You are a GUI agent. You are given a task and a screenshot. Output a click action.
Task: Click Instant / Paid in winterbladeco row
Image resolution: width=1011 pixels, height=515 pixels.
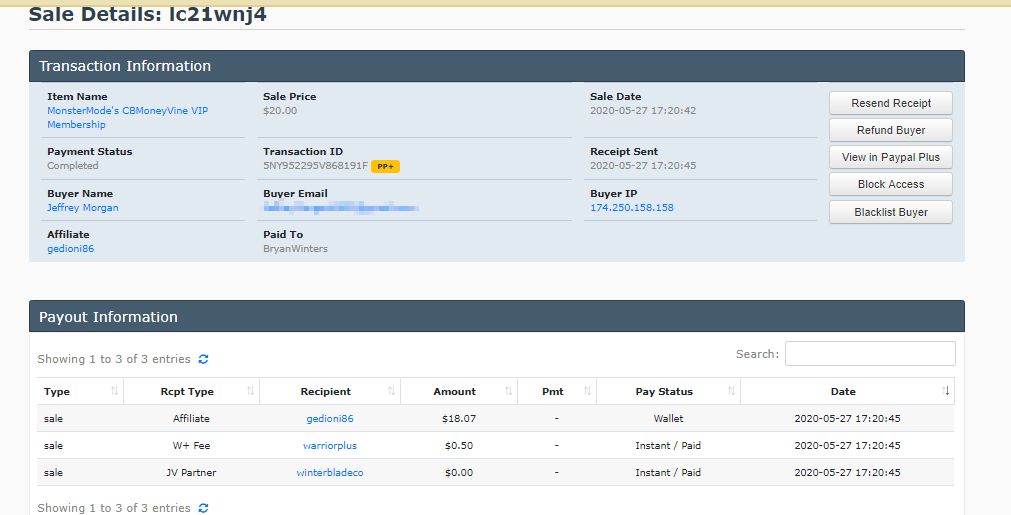(x=668, y=472)
